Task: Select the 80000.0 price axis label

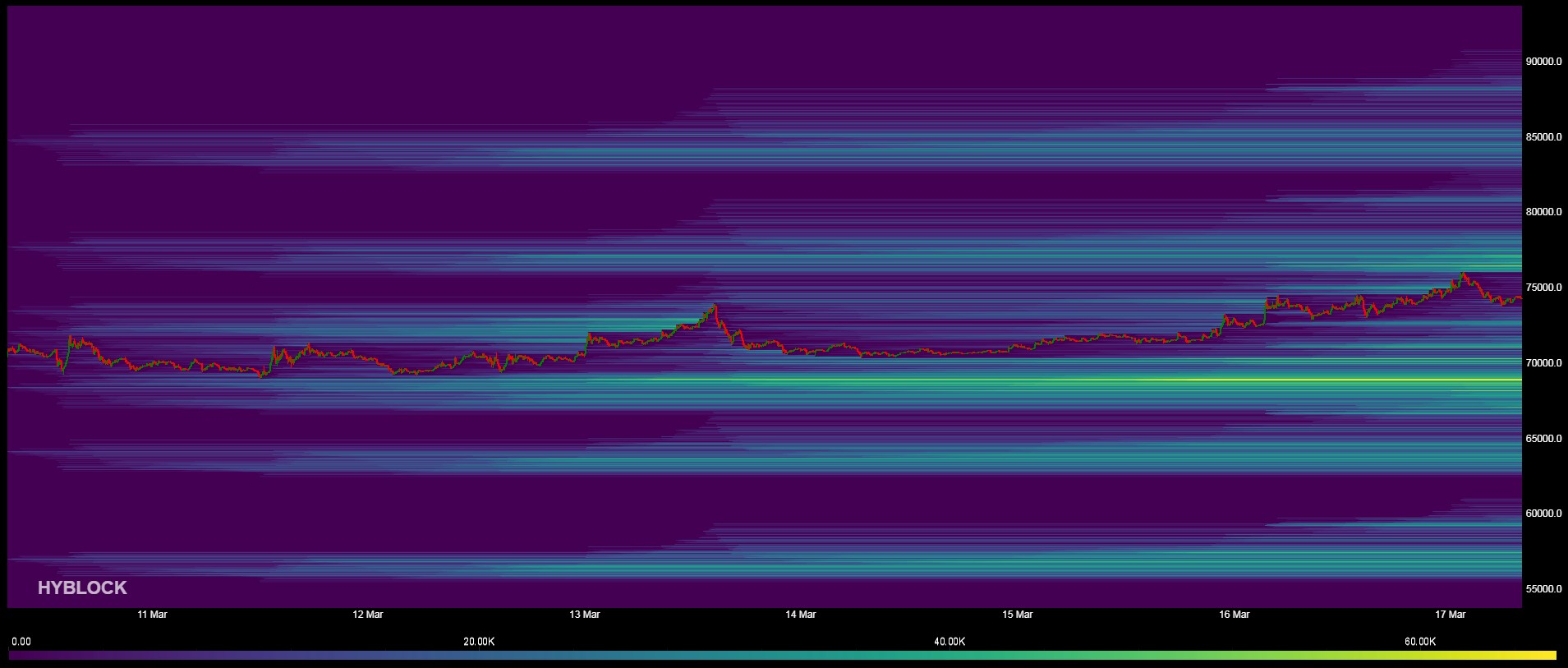Action: [x=1543, y=212]
